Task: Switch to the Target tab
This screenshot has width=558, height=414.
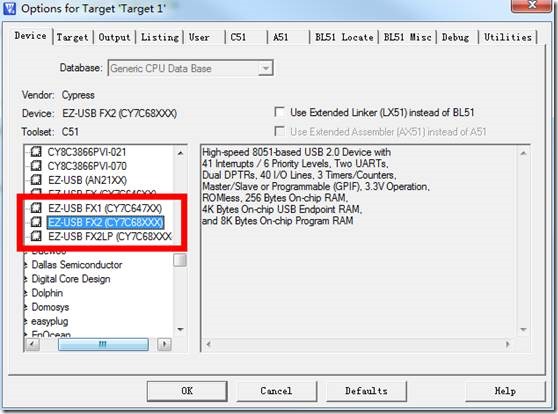Action: tap(73, 37)
